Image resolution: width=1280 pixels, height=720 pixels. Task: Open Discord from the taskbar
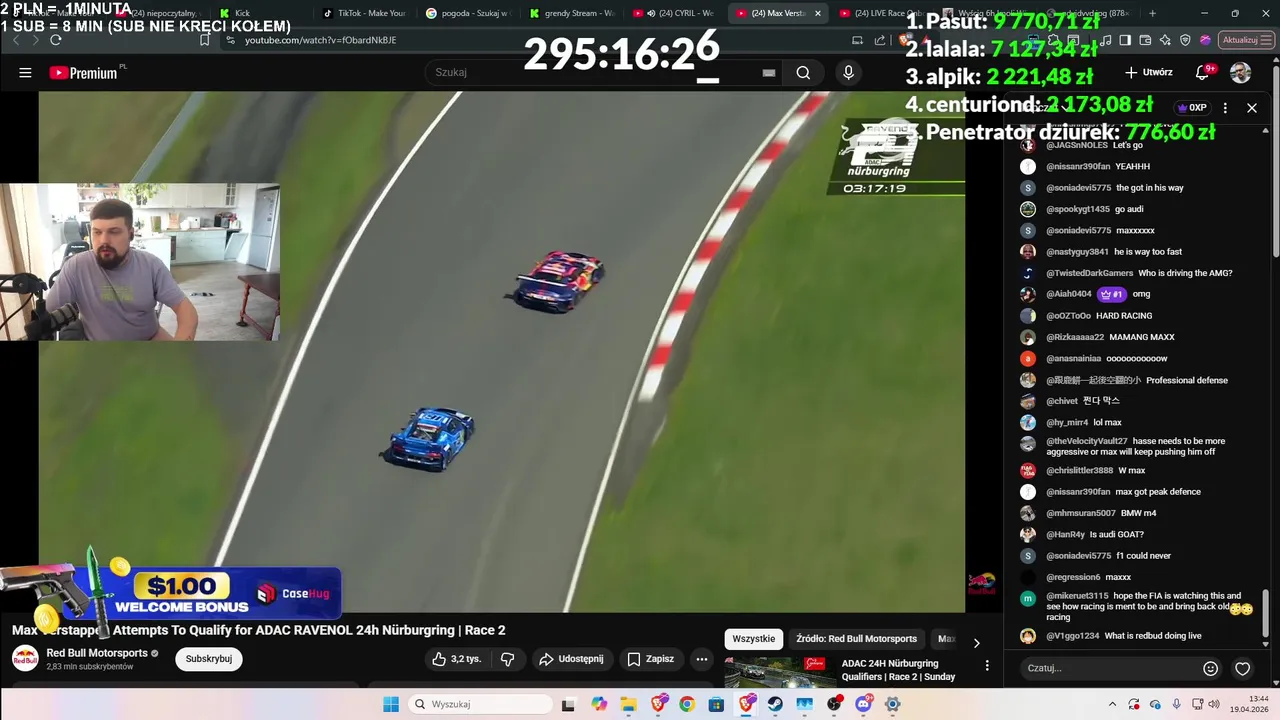coord(864,704)
